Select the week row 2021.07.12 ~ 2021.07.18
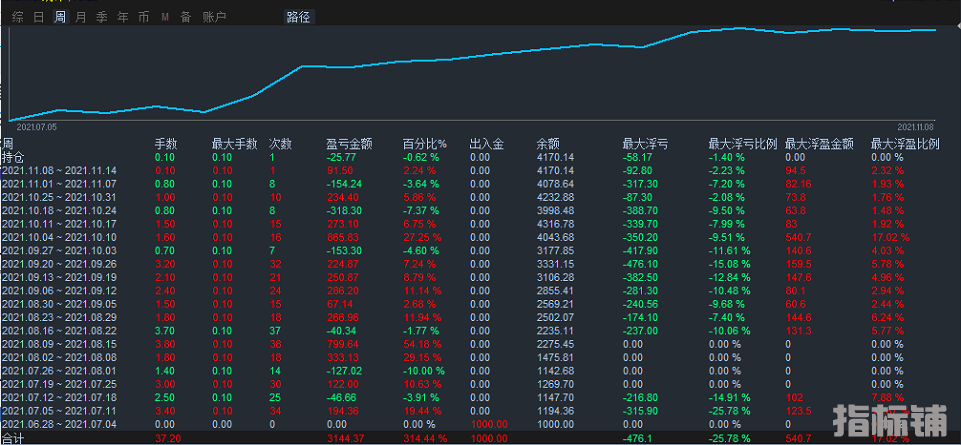Viewport: 961px width, 445px height. tap(59, 397)
